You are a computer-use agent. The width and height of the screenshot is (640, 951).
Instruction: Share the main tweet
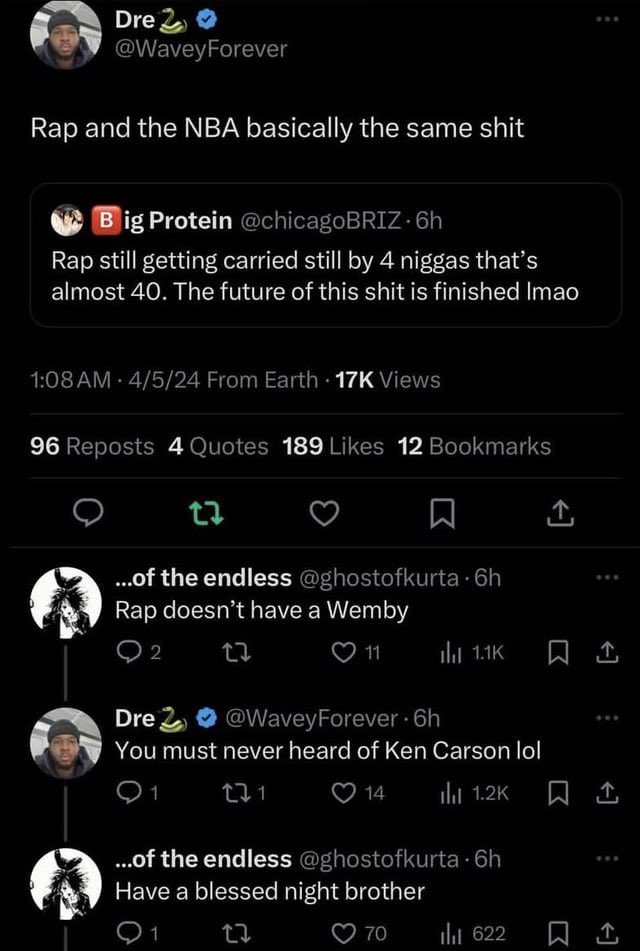(560, 514)
